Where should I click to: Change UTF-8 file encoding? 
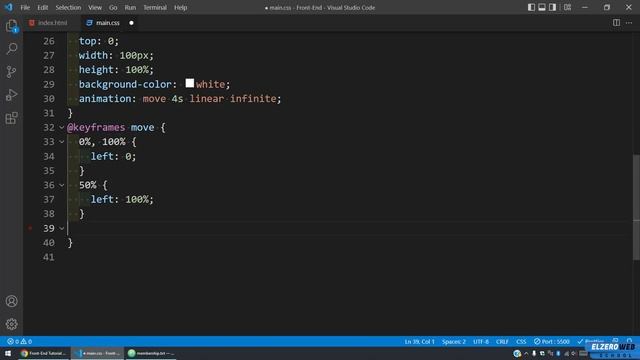[481, 341]
